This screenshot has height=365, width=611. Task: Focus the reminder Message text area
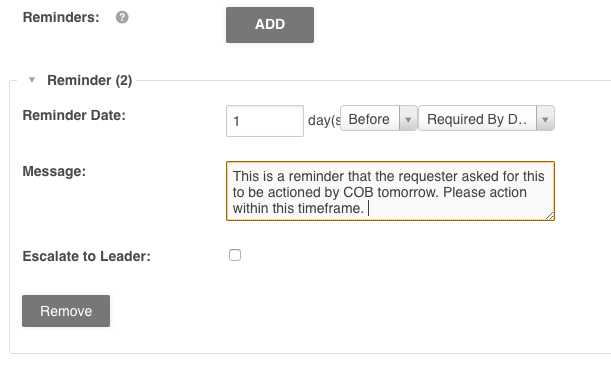point(390,191)
